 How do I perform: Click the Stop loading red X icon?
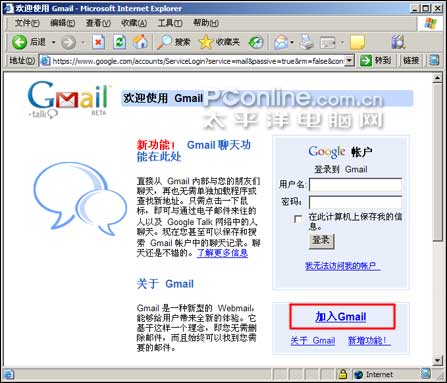pos(98,42)
